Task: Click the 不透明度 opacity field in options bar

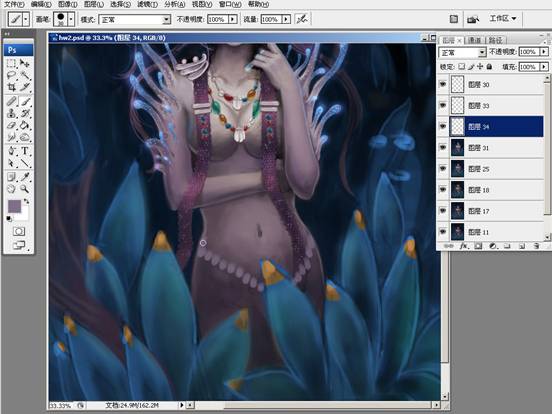Action: point(218,19)
